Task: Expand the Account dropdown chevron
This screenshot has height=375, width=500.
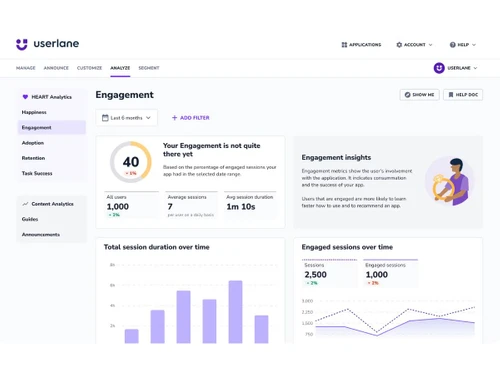Action: 430,45
